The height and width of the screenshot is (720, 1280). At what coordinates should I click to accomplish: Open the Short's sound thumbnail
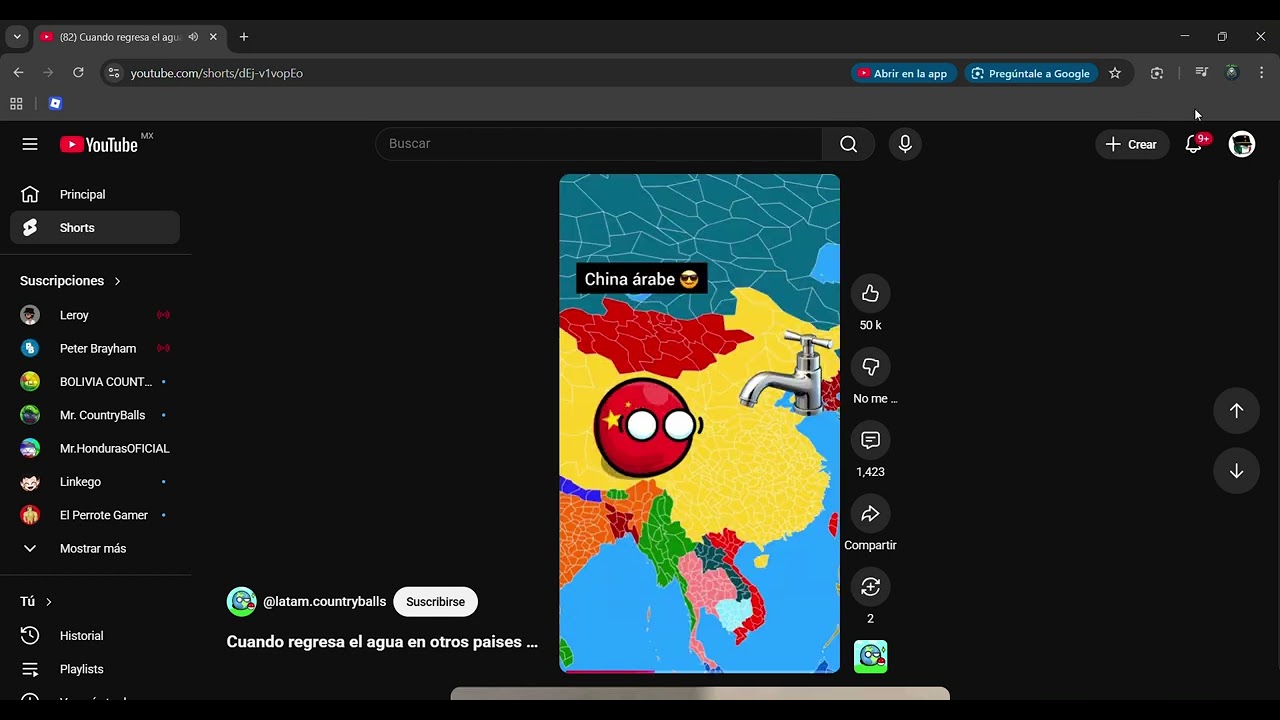pyautogui.click(x=870, y=656)
